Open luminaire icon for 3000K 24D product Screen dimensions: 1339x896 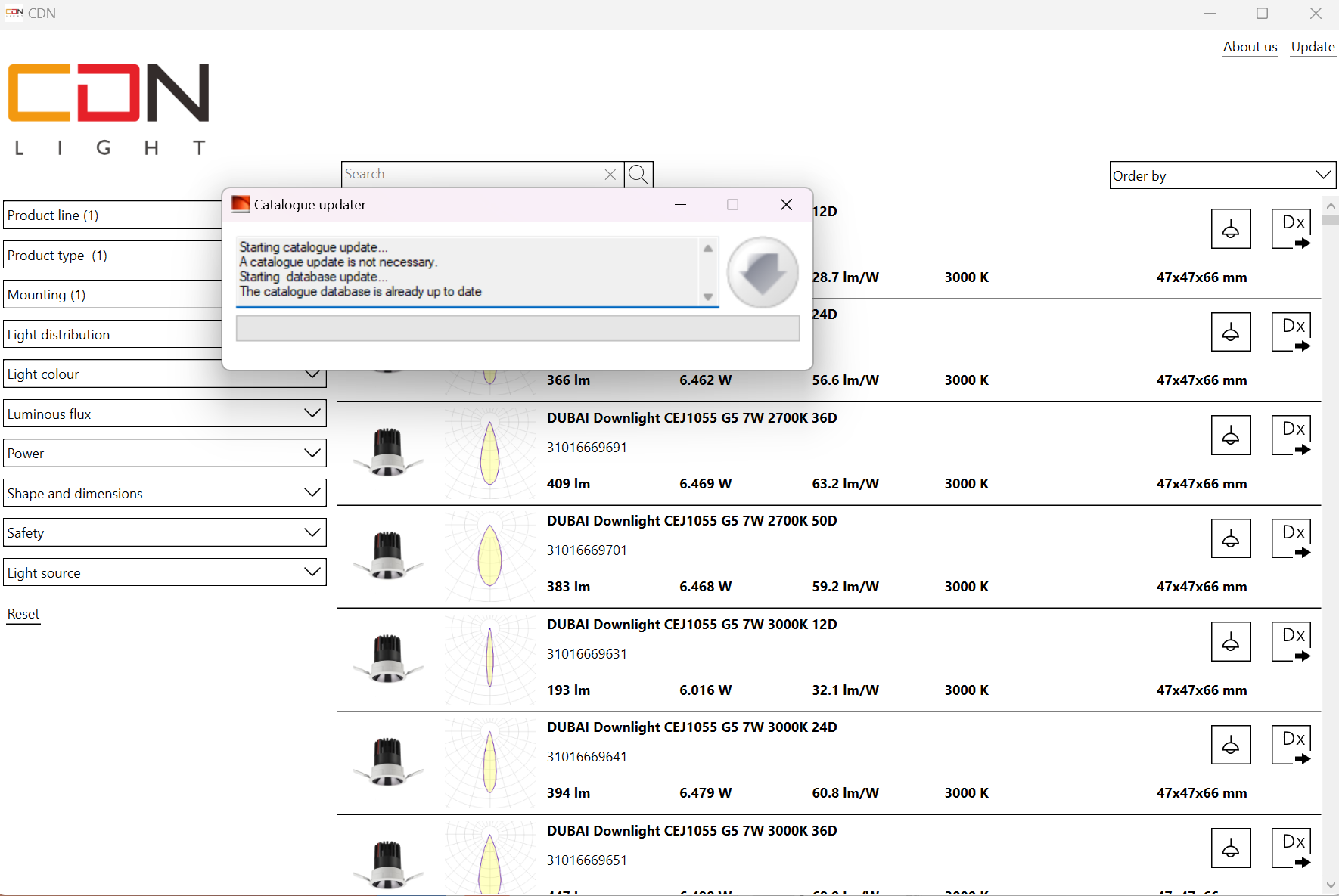coord(1230,746)
